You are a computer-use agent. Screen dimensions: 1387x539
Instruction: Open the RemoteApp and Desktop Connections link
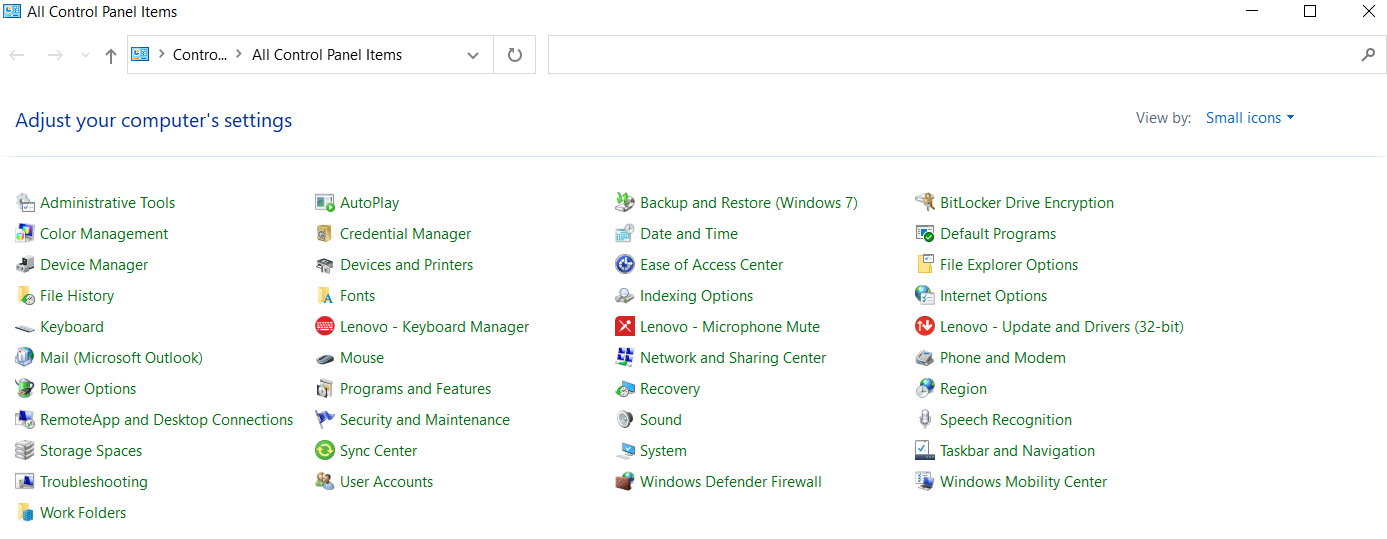[x=166, y=420]
